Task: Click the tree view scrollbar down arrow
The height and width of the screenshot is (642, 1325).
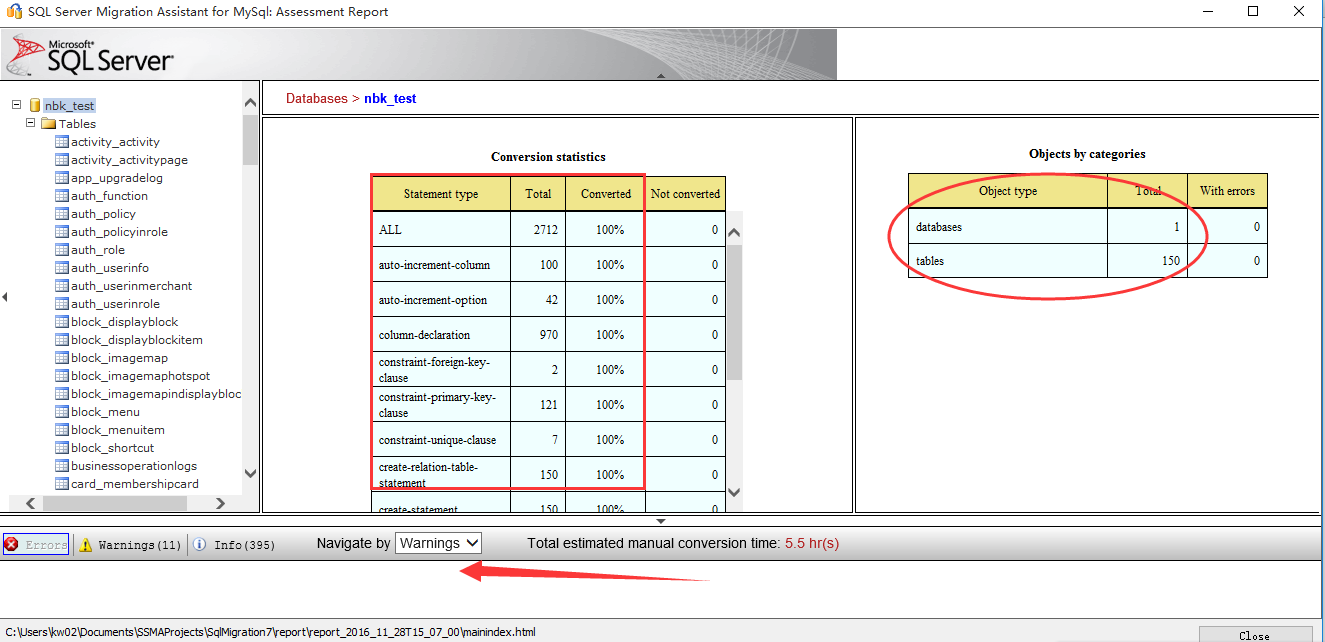Action: pos(251,473)
